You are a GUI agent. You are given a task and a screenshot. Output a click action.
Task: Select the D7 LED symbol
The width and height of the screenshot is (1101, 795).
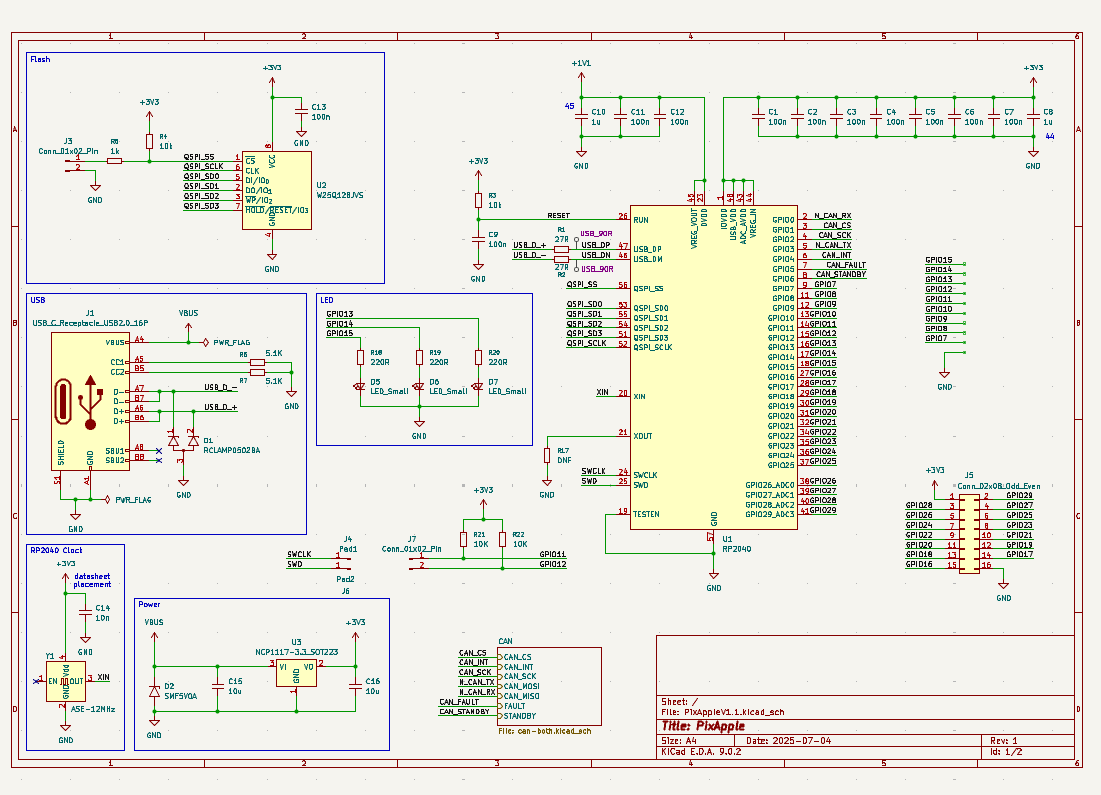pyautogui.click(x=478, y=386)
